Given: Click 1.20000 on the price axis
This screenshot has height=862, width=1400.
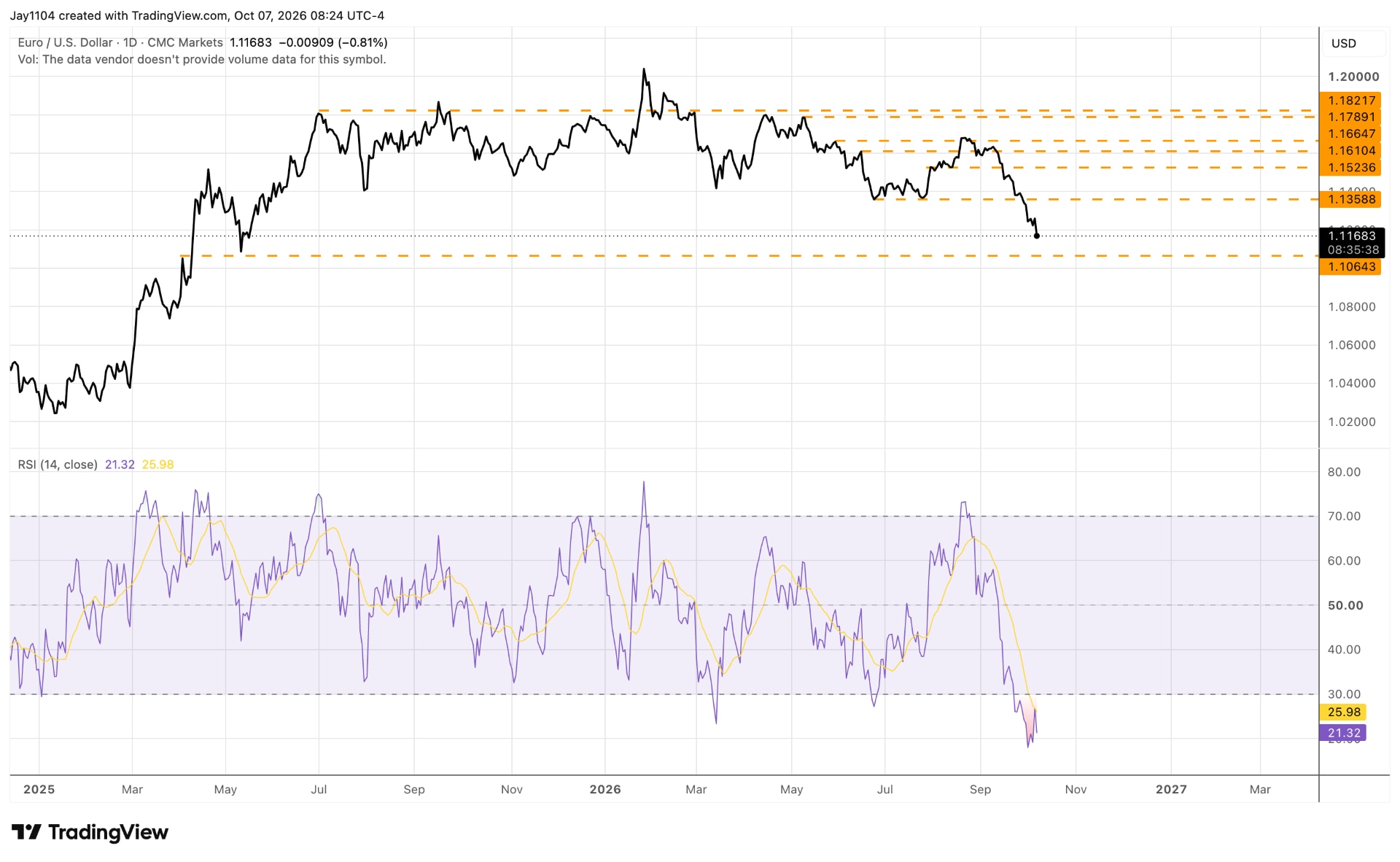Looking at the screenshot, I should point(1353,77).
